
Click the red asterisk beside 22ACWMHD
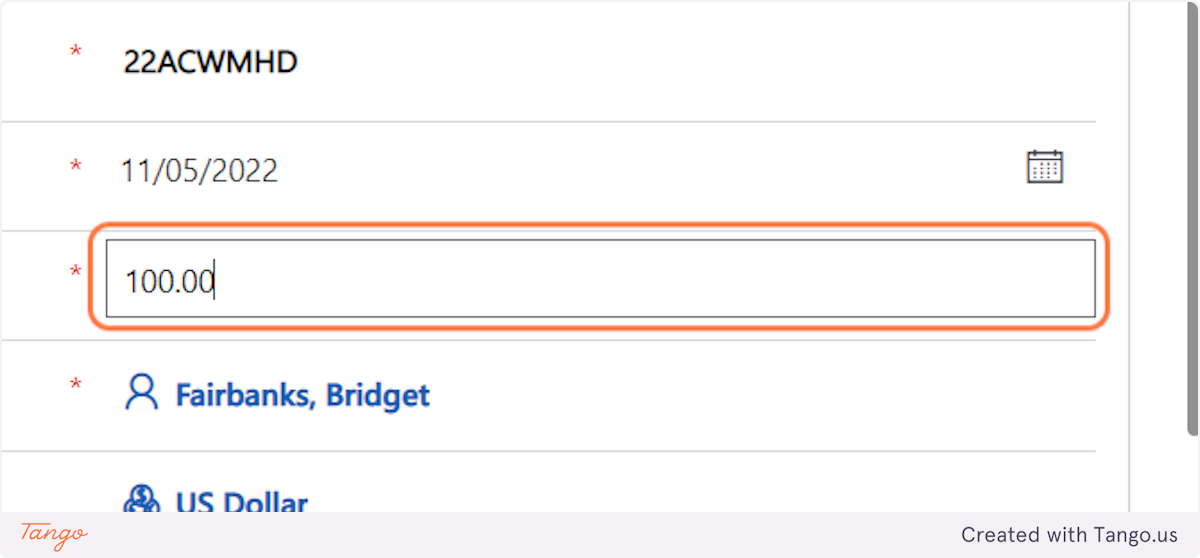(76, 52)
